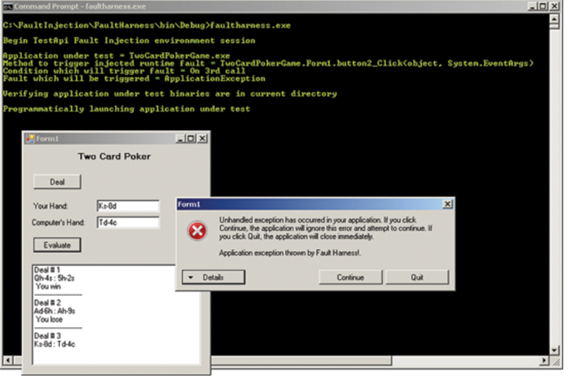Click the 'Ks-8d : Td-4c' result line
The height and width of the screenshot is (377, 568).
tap(55, 344)
